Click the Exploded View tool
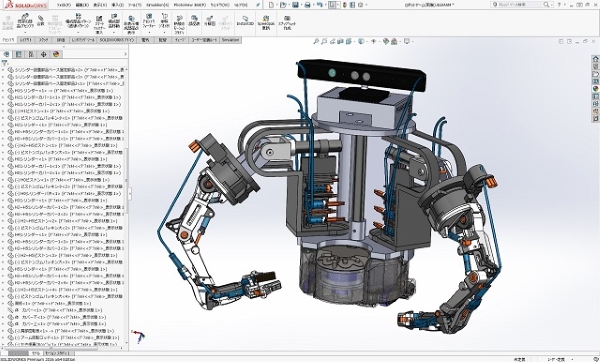This screenshot has height=362, width=600. pyautogui.click(x=209, y=21)
